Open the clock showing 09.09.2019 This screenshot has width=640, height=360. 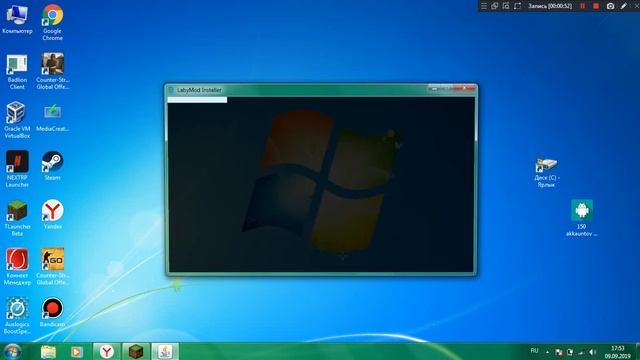tap(618, 352)
